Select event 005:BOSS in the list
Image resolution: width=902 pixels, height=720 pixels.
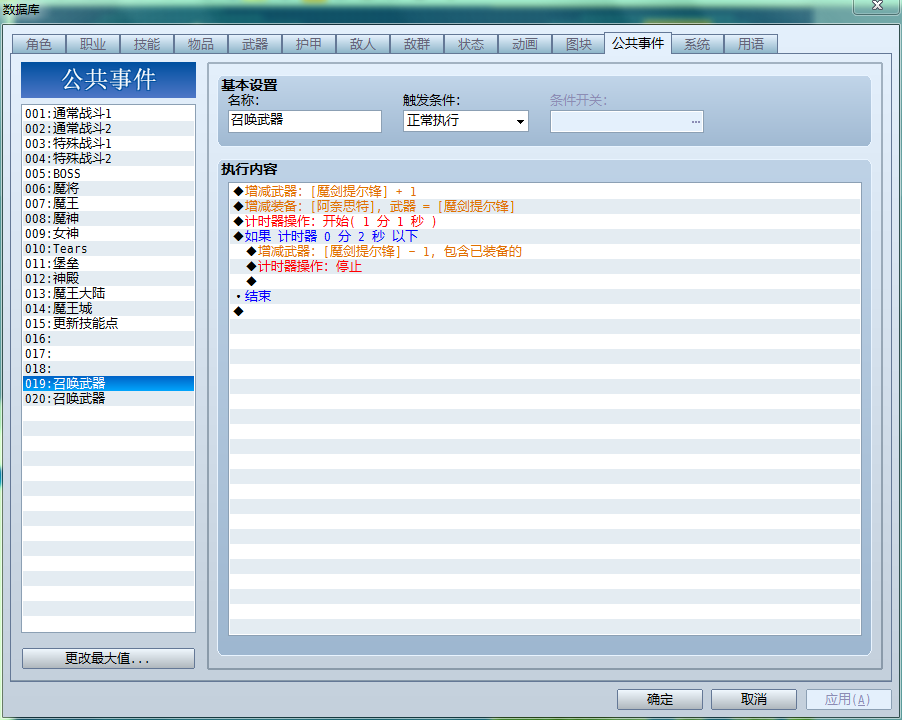coord(108,174)
